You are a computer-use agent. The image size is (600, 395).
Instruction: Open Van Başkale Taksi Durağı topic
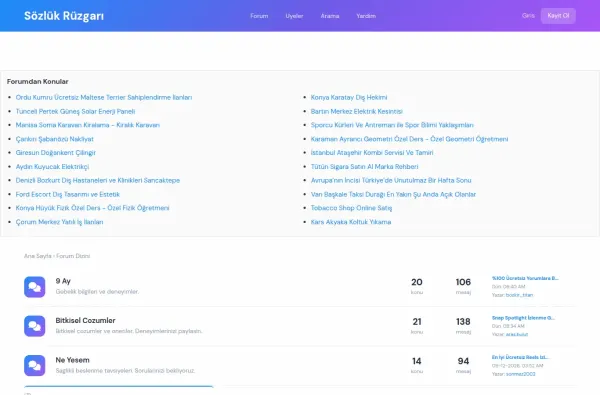coord(393,194)
